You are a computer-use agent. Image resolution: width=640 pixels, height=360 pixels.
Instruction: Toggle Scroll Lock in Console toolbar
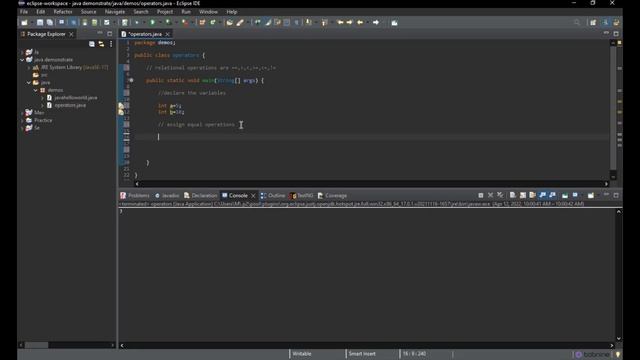[523, 196]
